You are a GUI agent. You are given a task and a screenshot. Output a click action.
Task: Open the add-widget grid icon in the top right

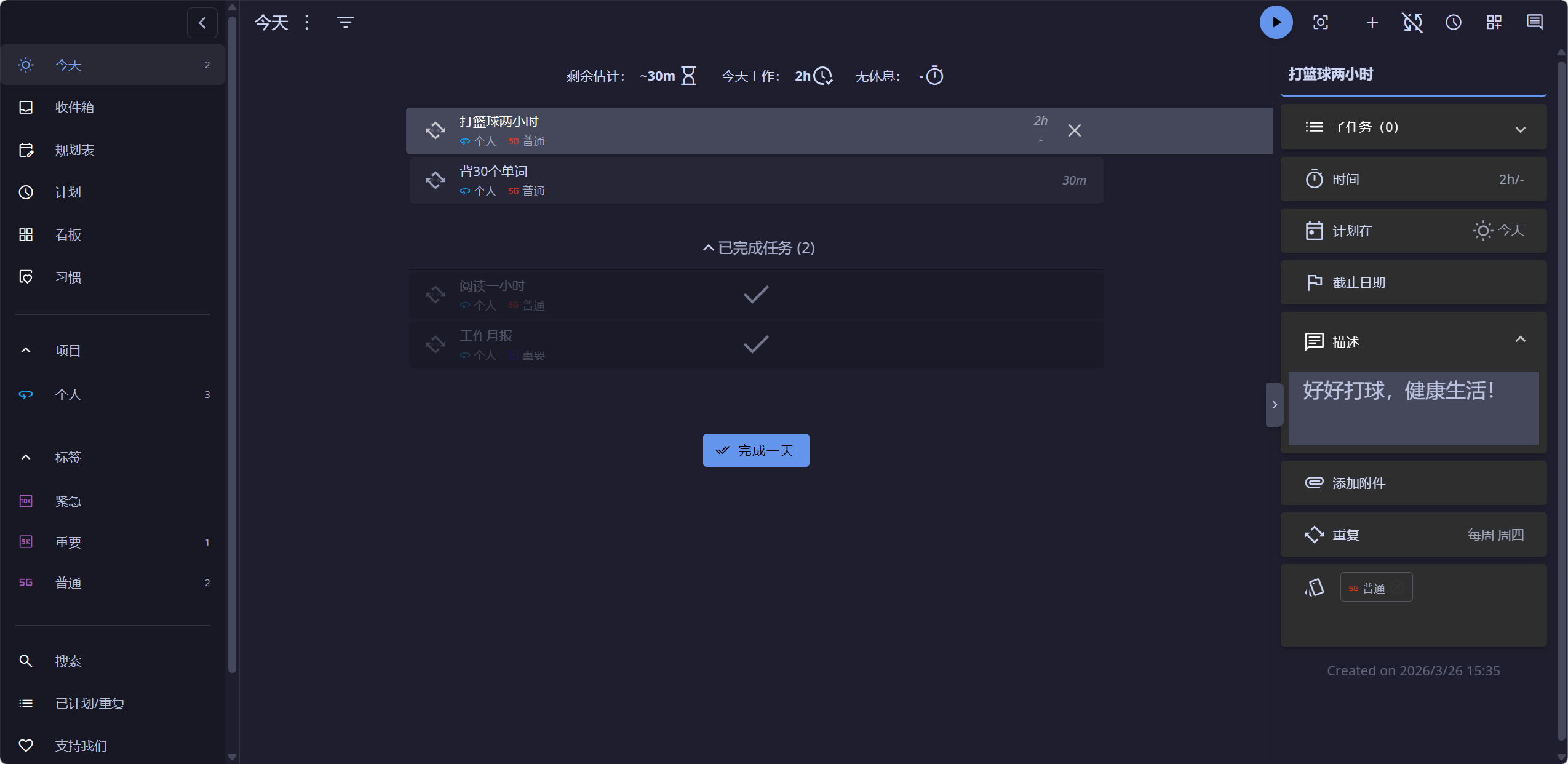click(x=1494, y=23)
